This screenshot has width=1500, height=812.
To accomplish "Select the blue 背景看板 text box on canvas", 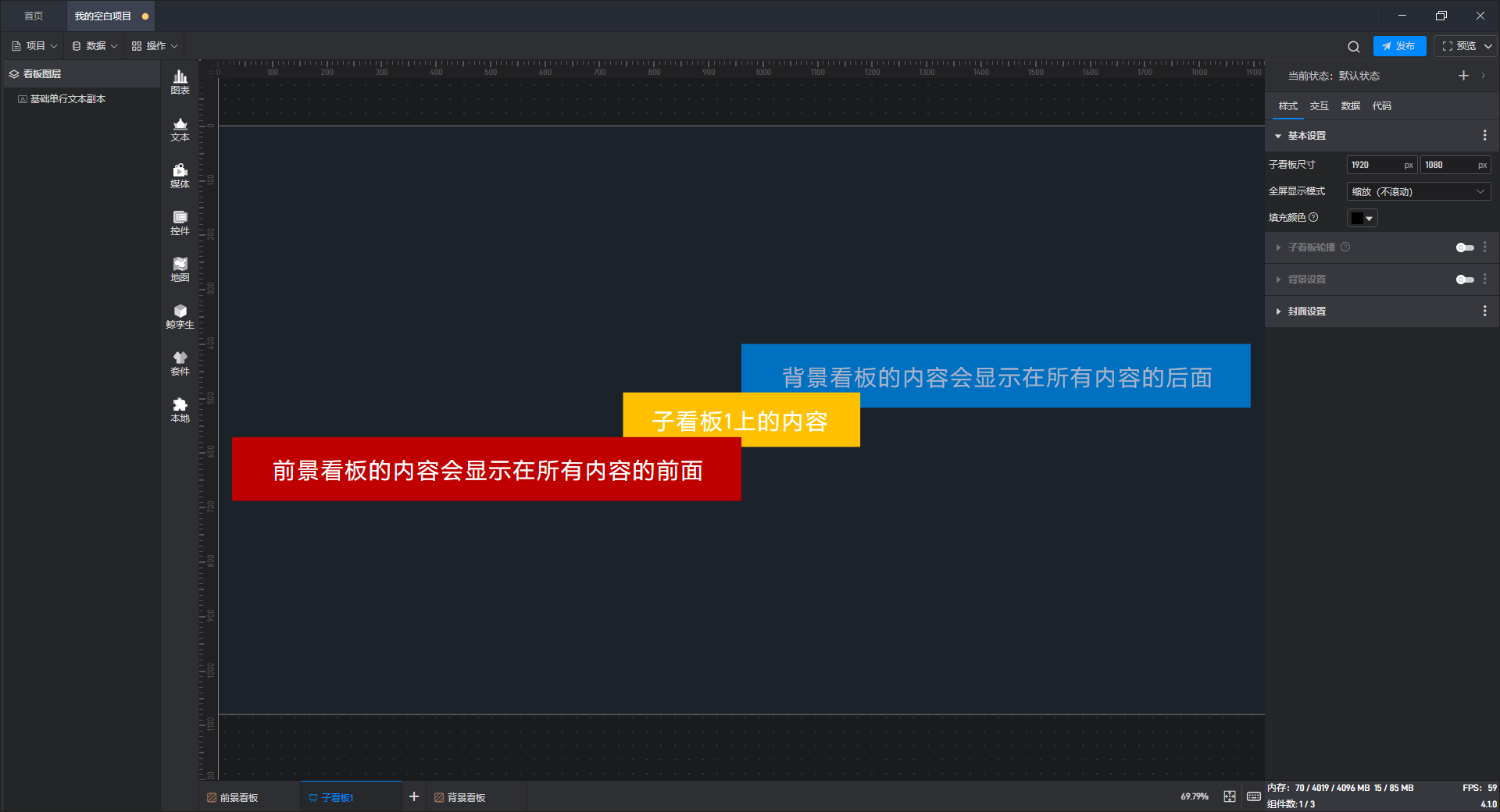I will pyautogui.click(x=995, y=376).
